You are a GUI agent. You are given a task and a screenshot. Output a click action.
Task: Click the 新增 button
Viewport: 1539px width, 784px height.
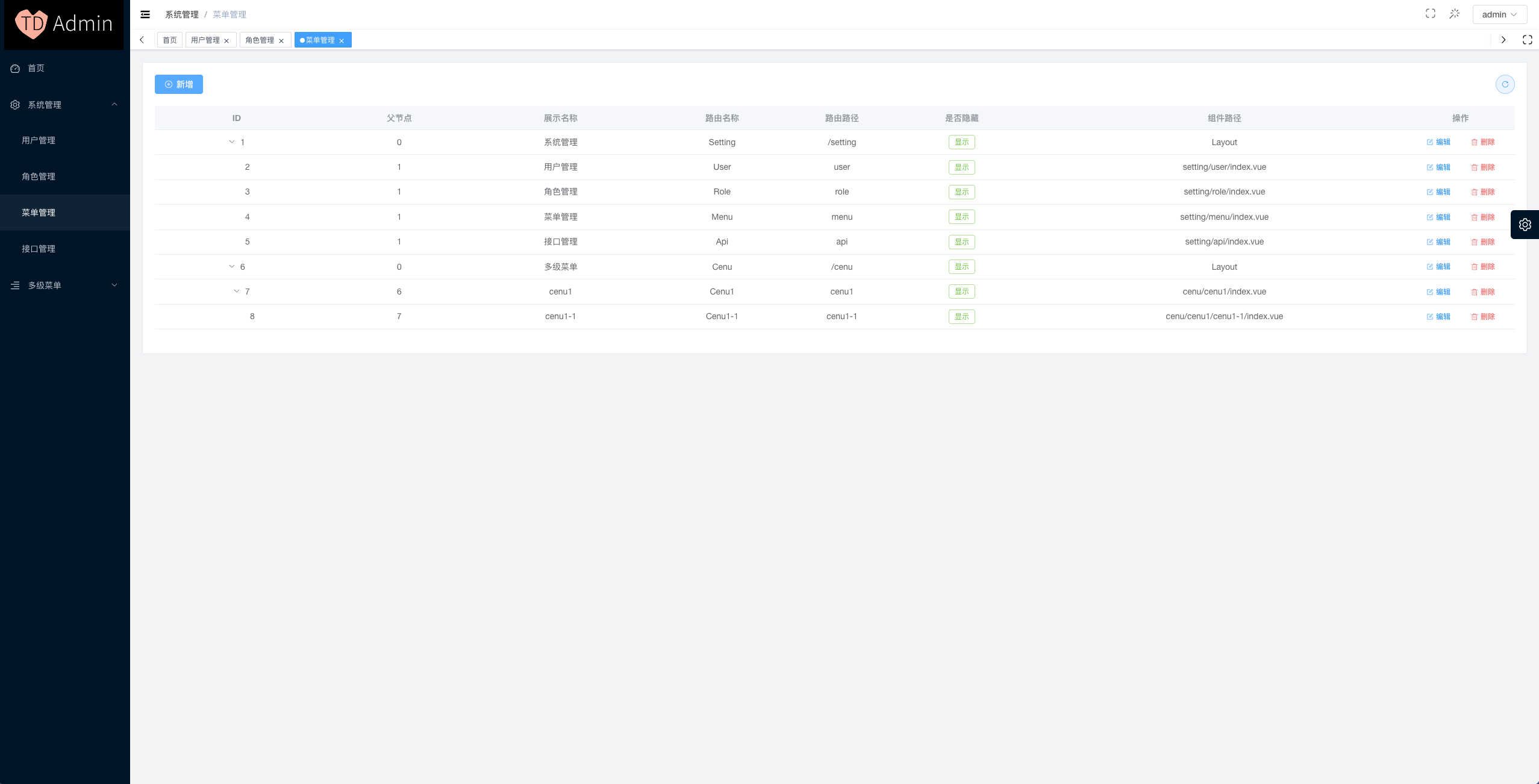point(179,84)
